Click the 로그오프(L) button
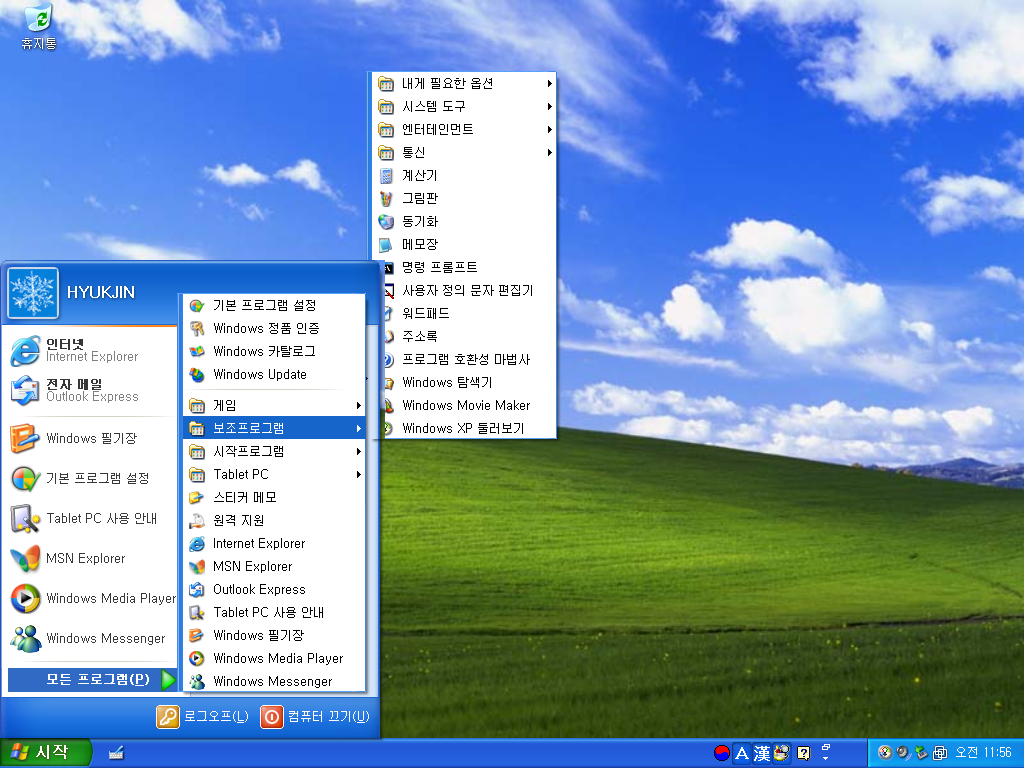1024x768 pixels. [203, 716]
